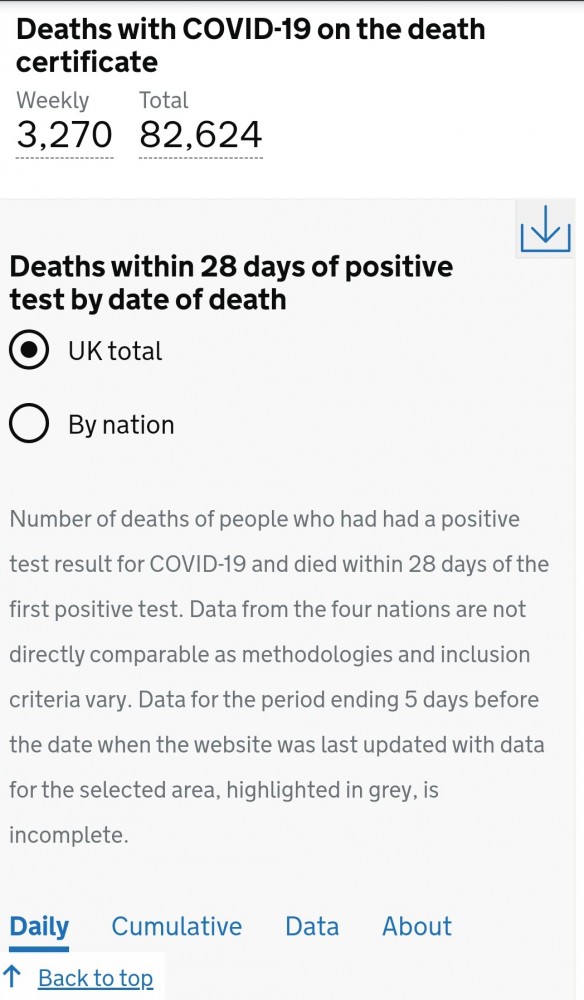Click the Total label above 82,624
584x1000 pixels.
coord(164,101)
